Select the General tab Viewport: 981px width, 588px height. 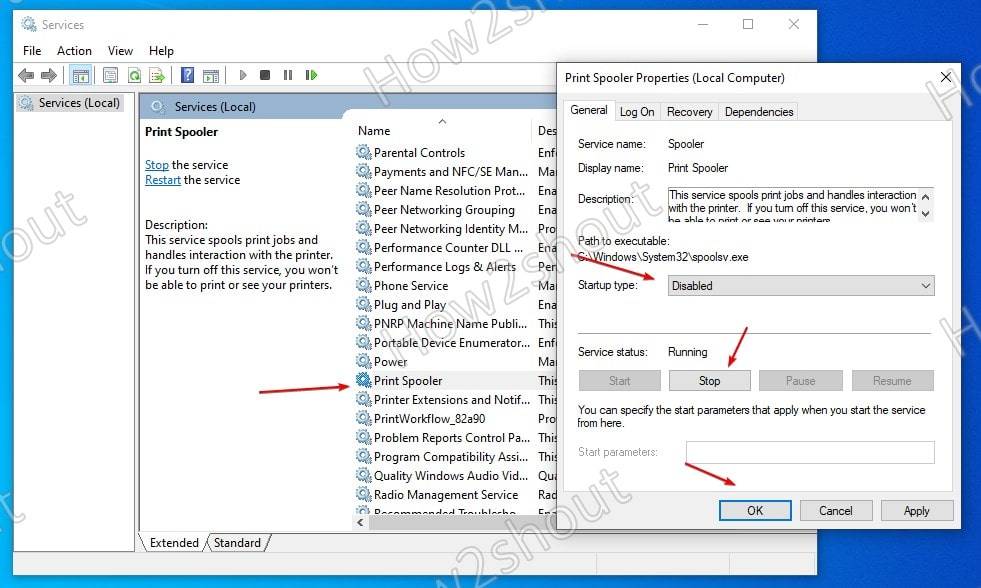pyautogui.click(x=589, y=110)
